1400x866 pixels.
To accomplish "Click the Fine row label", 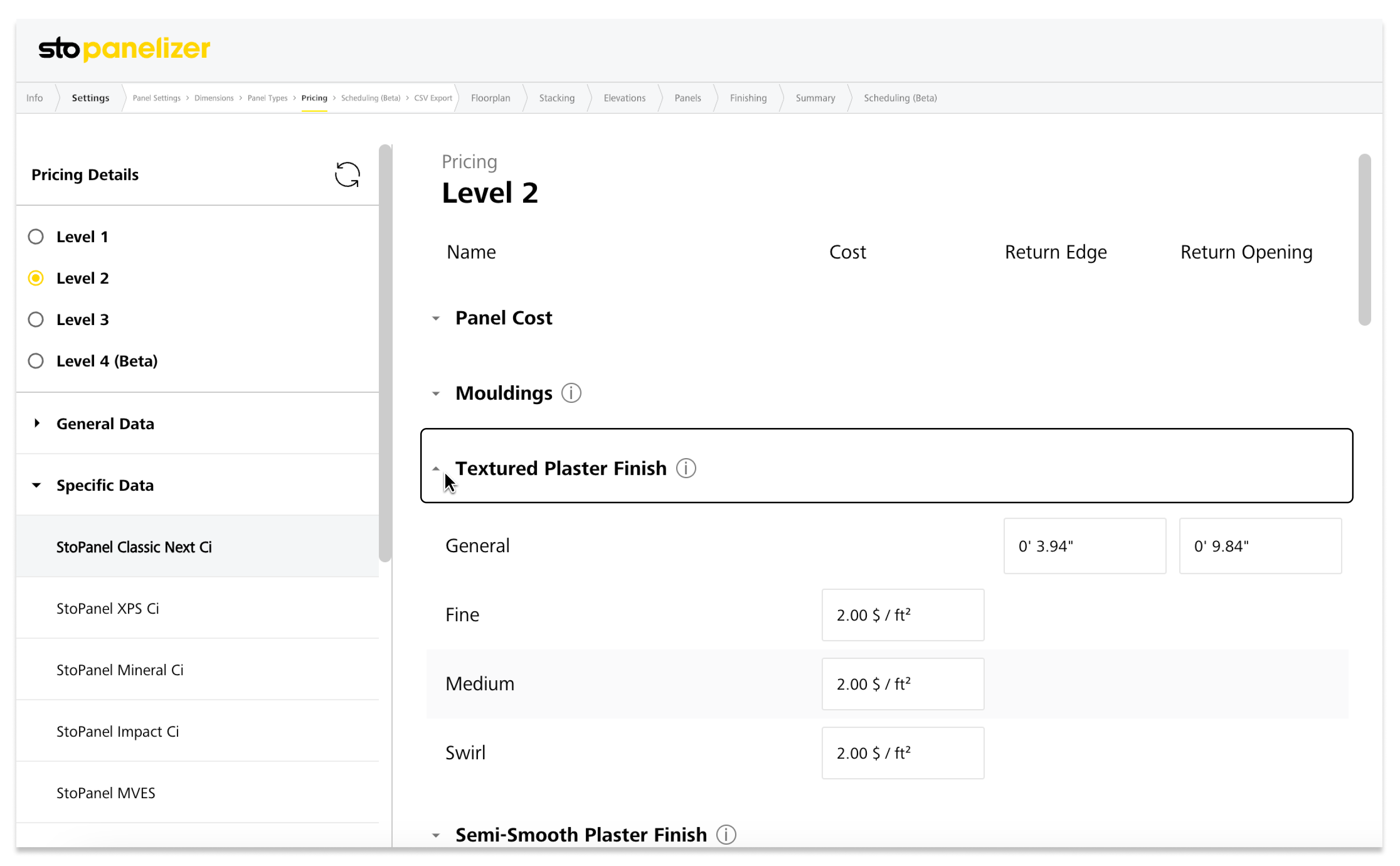I will pos(462,615).
